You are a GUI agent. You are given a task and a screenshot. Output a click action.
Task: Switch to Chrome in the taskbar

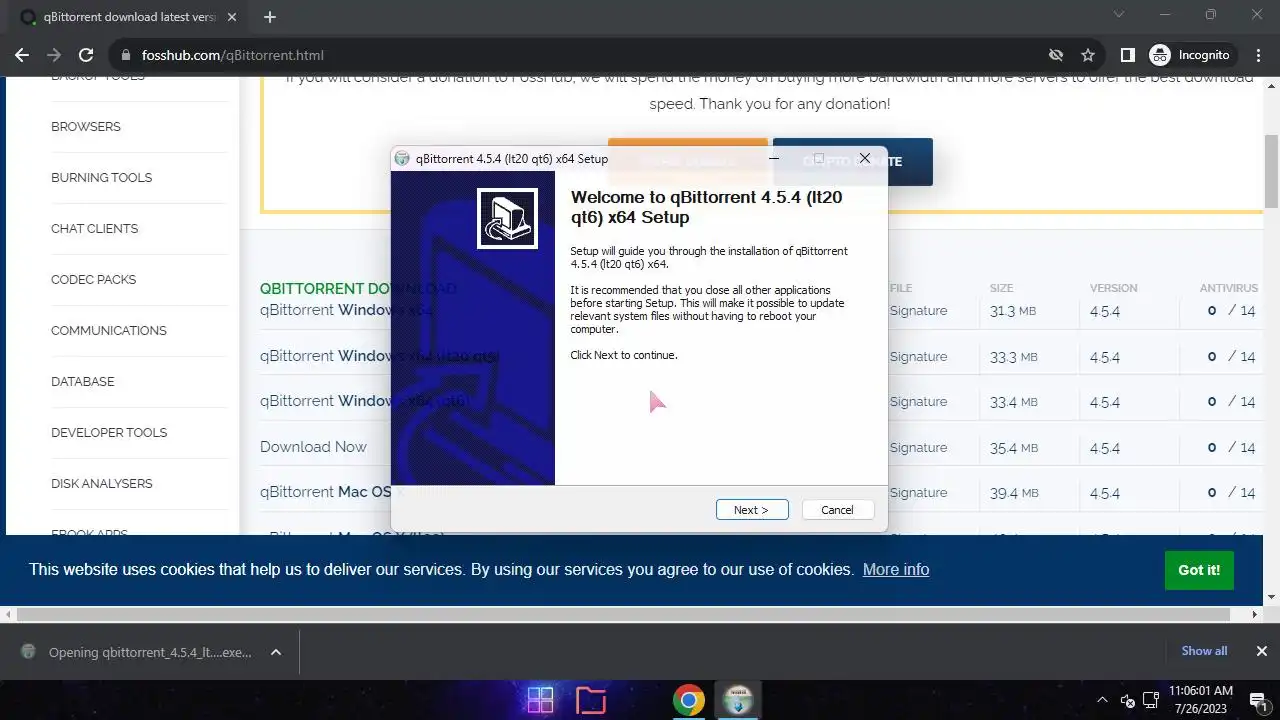688,700
